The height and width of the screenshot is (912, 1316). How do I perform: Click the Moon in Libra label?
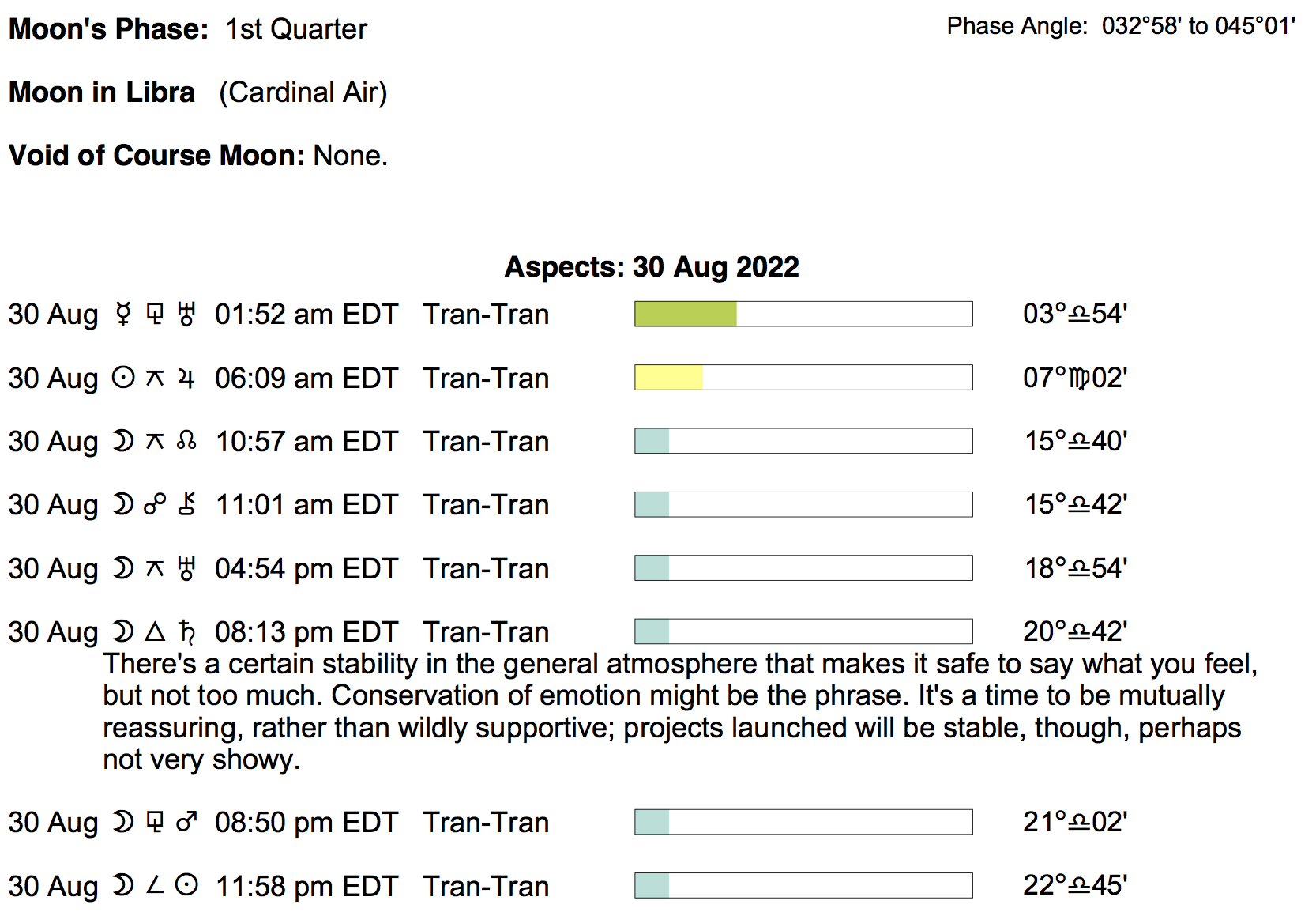[x=102, y=92]
